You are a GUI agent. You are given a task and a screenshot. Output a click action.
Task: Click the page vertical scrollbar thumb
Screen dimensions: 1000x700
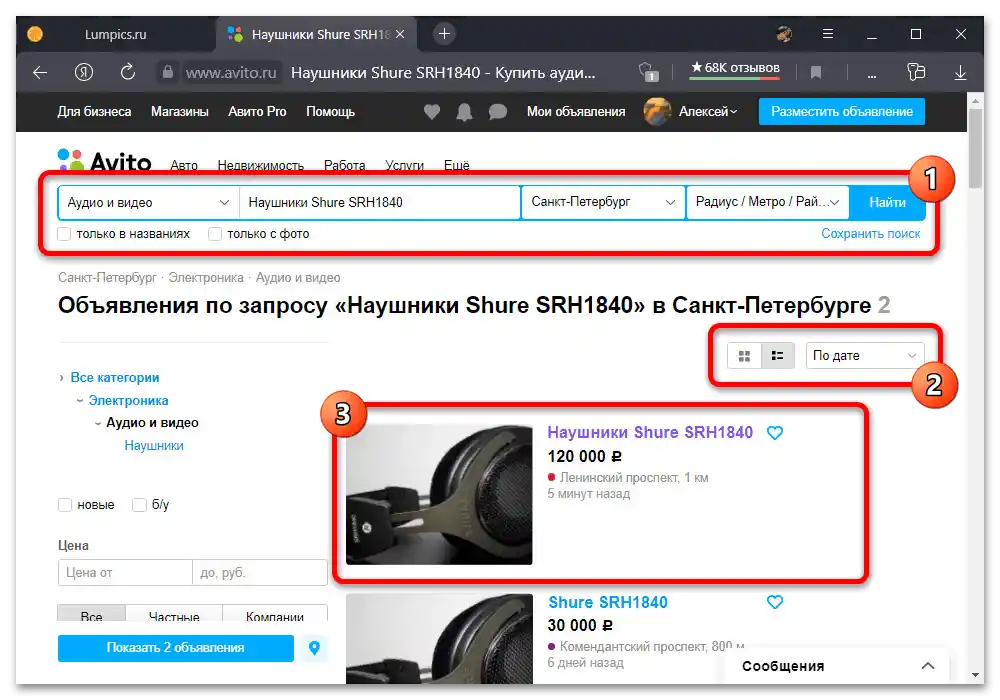click(x=975, y=148)
